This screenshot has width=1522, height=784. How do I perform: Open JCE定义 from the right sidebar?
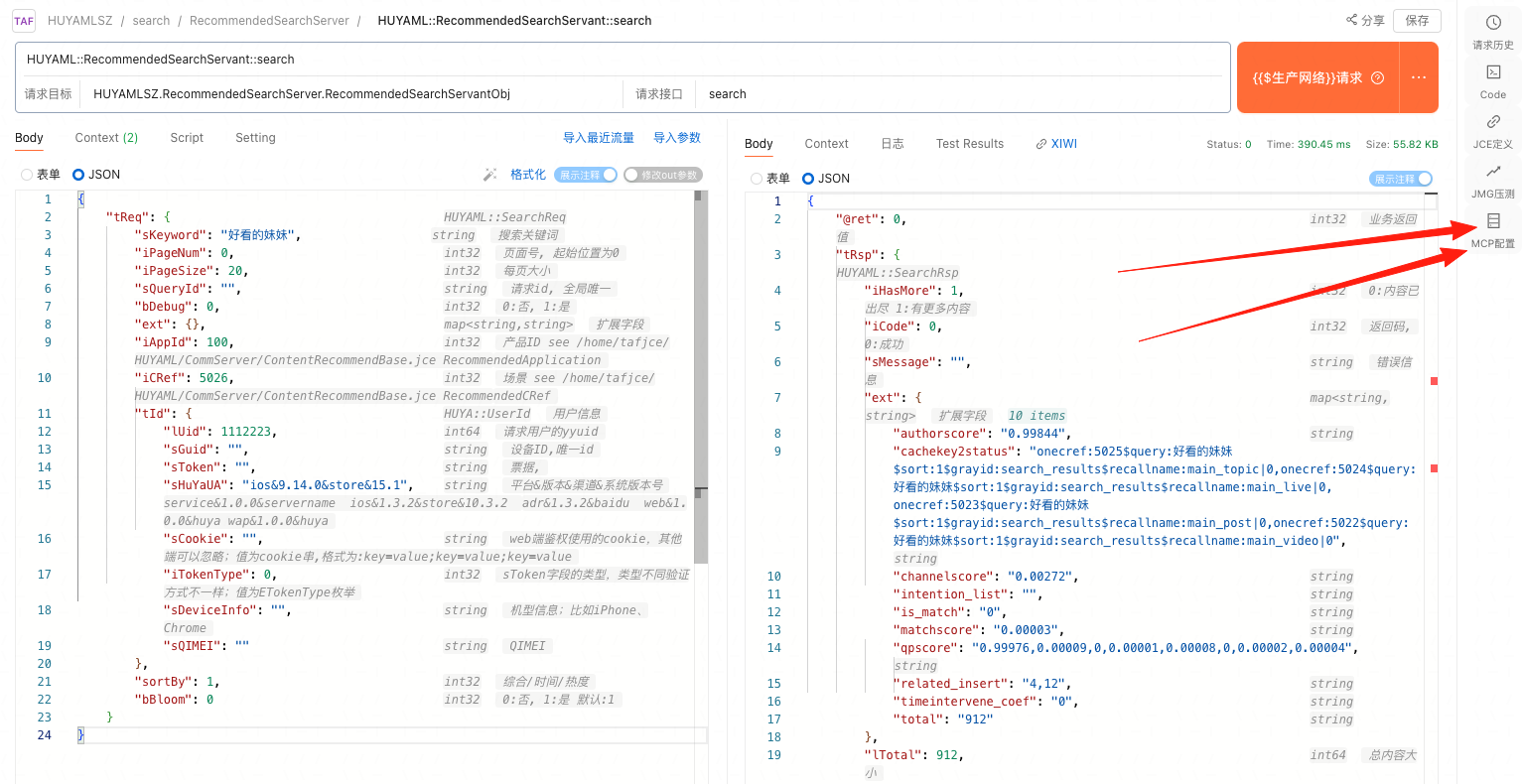tap(1492, 131)
